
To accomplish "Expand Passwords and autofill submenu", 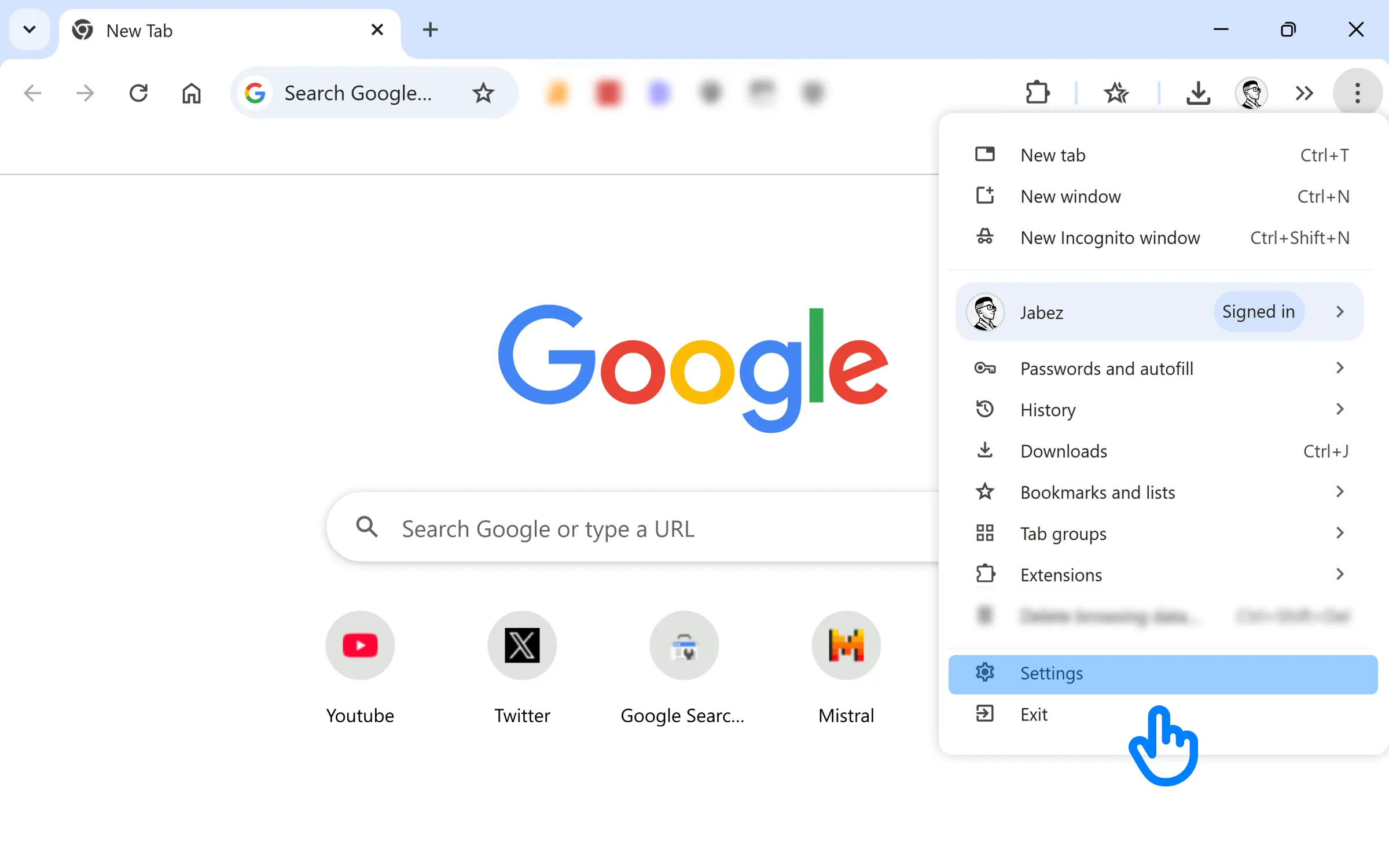I will click(1163, 368).
